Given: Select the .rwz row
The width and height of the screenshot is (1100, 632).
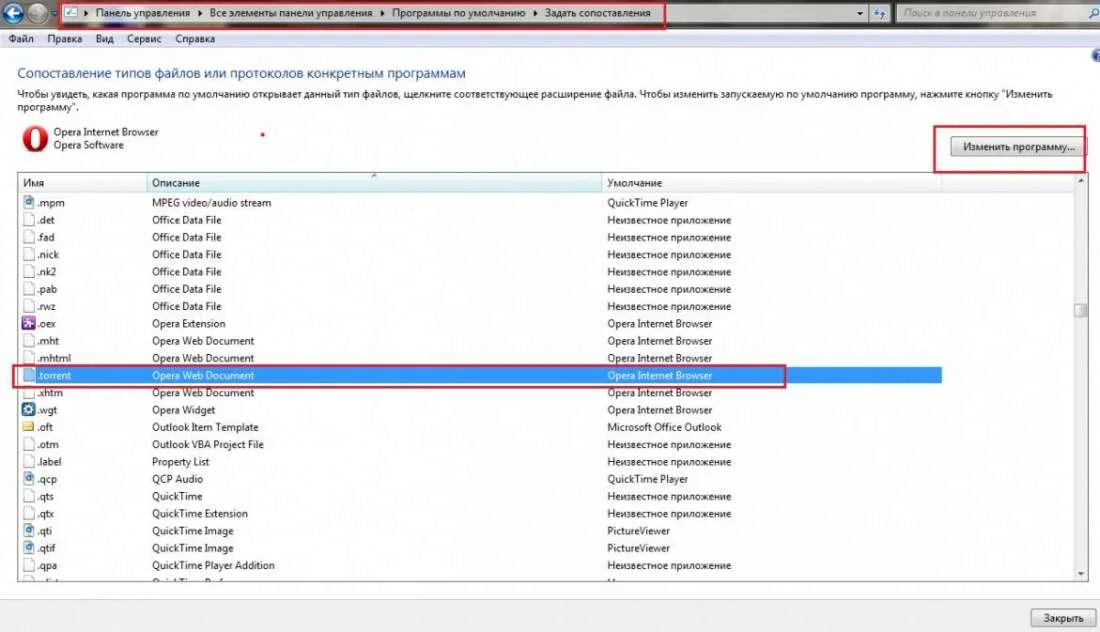Looking at the screenshot, I should (x=480, y=306).
